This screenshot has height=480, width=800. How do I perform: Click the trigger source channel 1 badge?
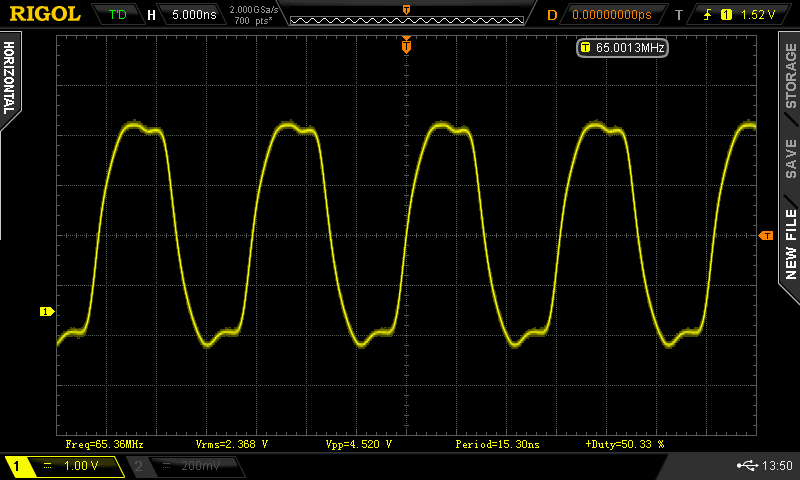(x=727, y=15)
